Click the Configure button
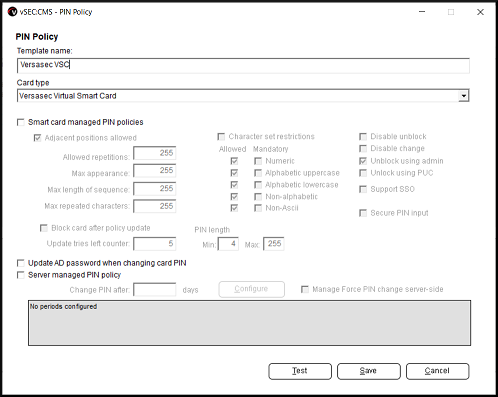This screenshot has width=498, height=397. pyautogui.click(x=252, y=289)
